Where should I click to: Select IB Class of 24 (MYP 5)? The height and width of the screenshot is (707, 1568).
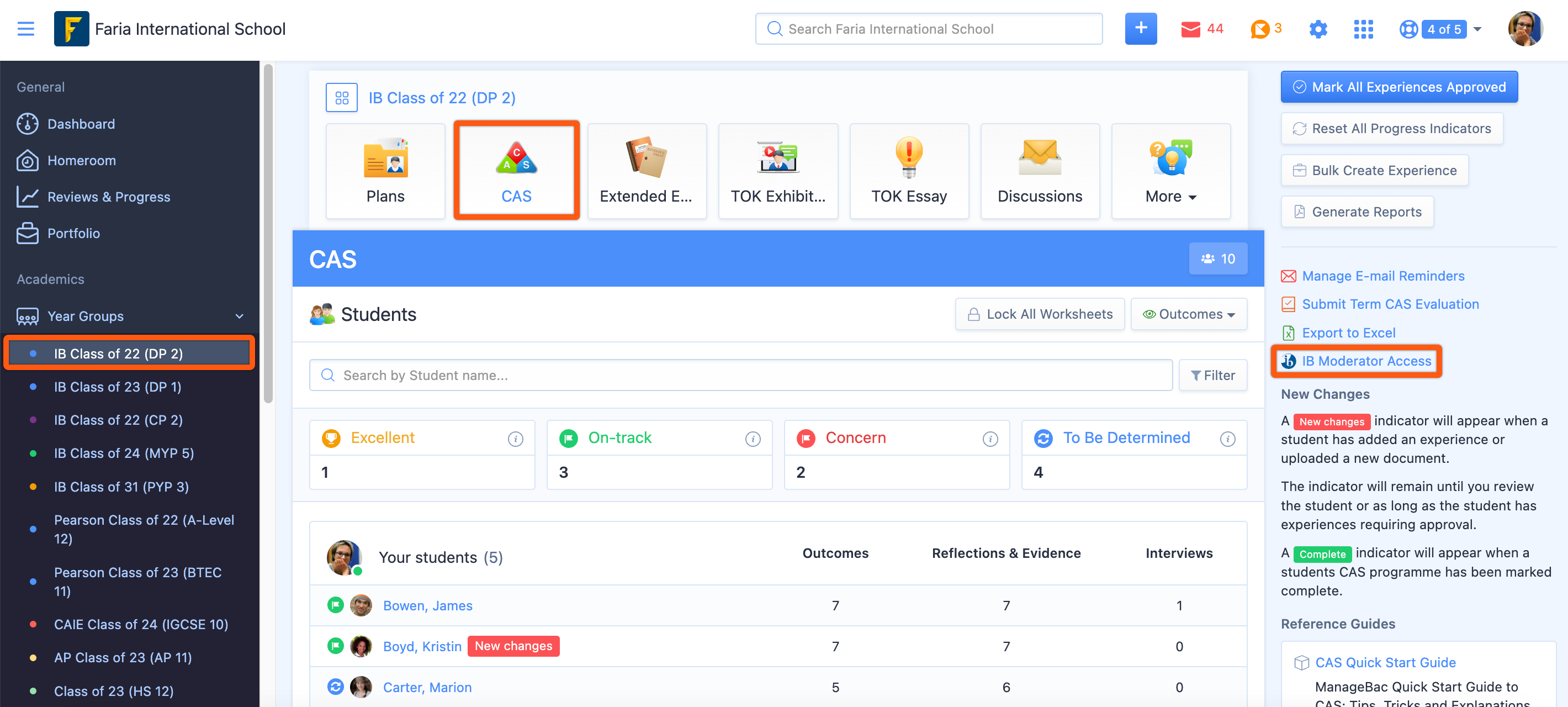(x=124, y=453)
